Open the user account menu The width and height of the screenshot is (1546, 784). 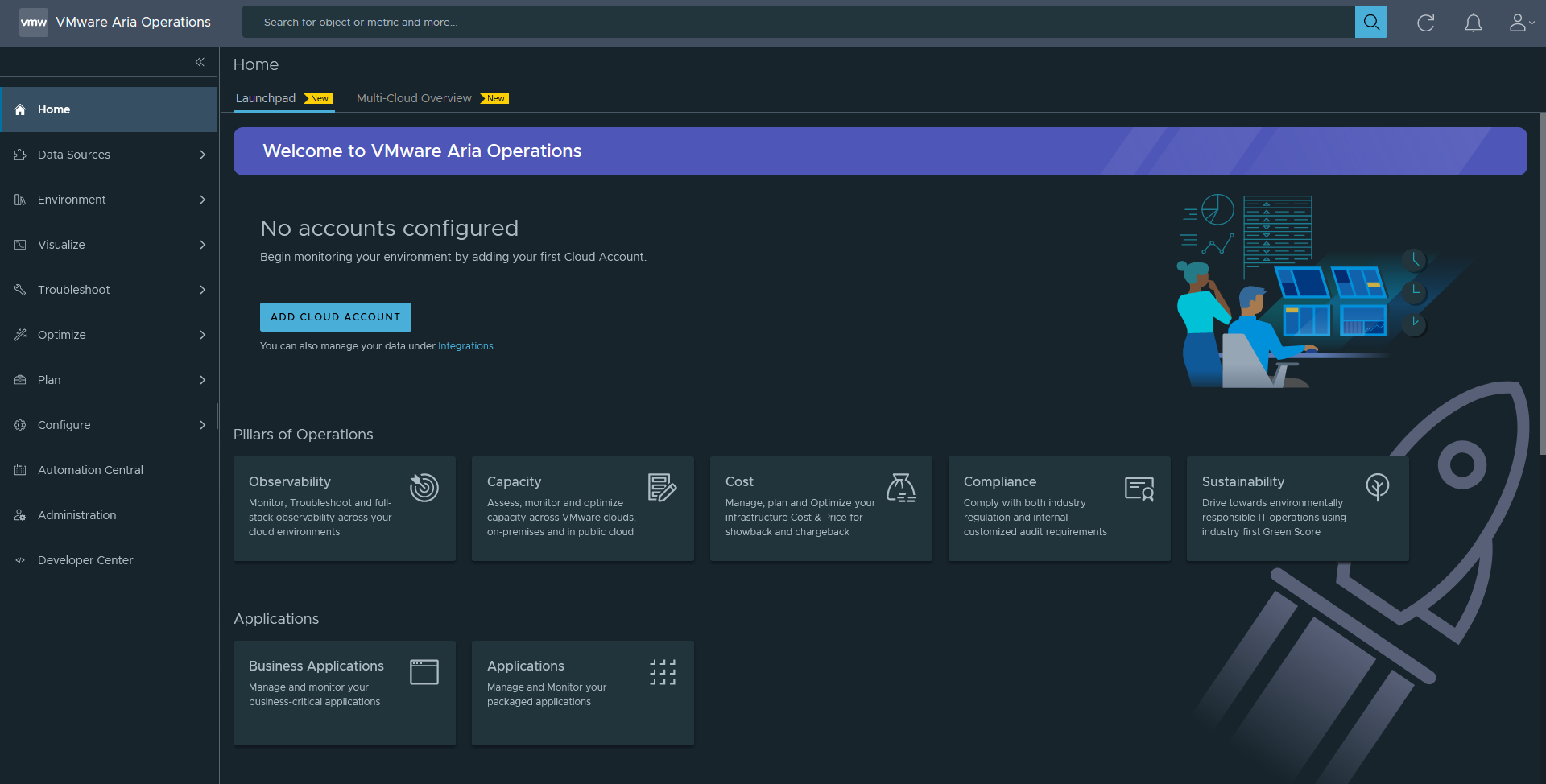click(1521, 23)
